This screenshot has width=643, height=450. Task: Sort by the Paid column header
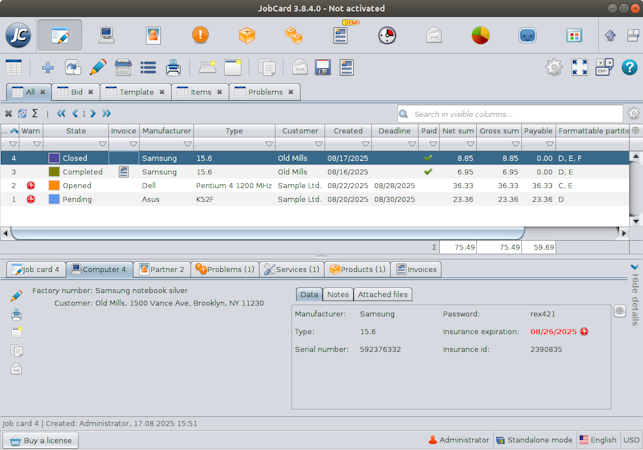pyautogui.click(x=429, y=130)
